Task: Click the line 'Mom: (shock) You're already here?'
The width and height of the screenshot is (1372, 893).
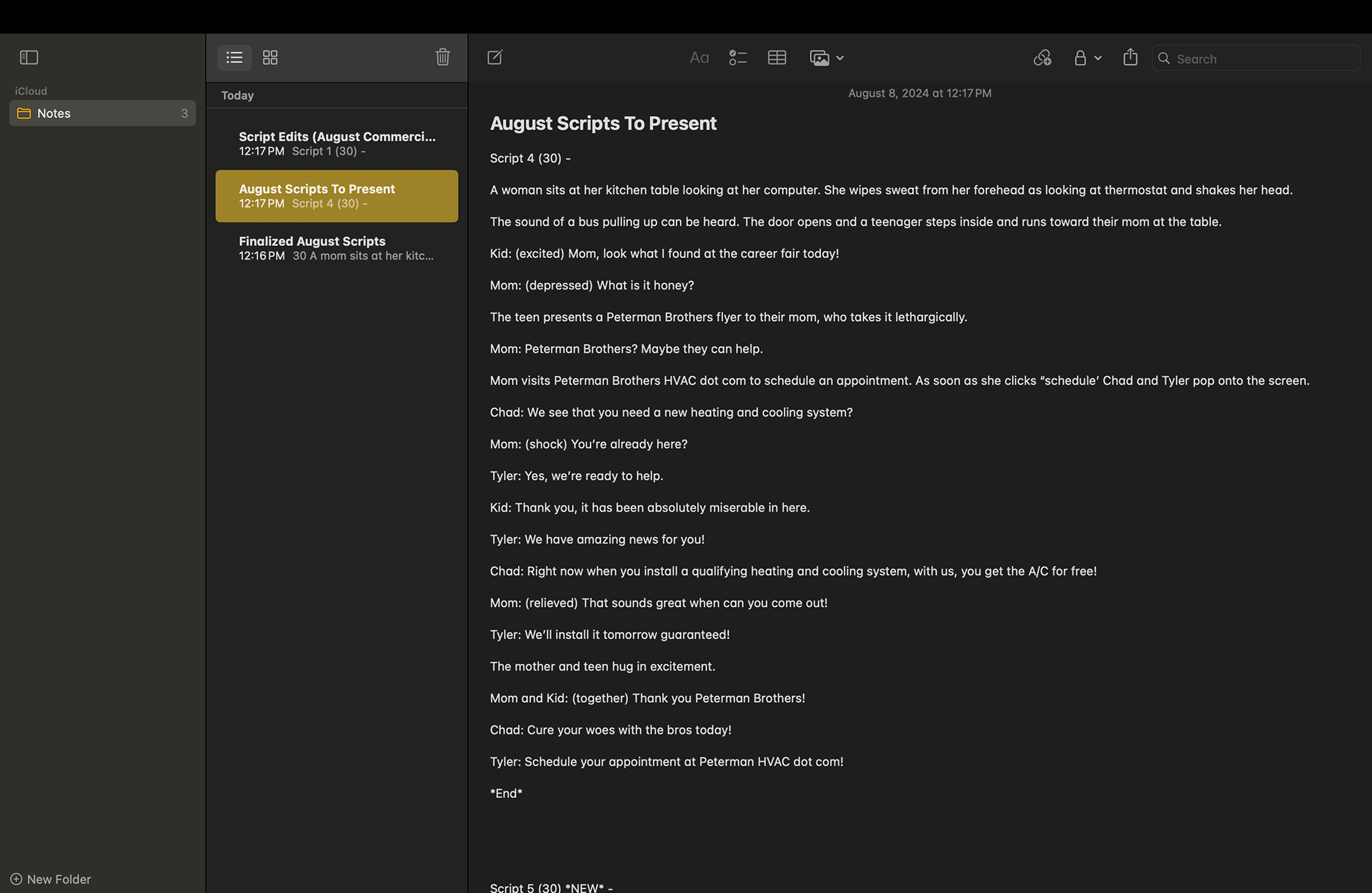Action: coord(589,444)
